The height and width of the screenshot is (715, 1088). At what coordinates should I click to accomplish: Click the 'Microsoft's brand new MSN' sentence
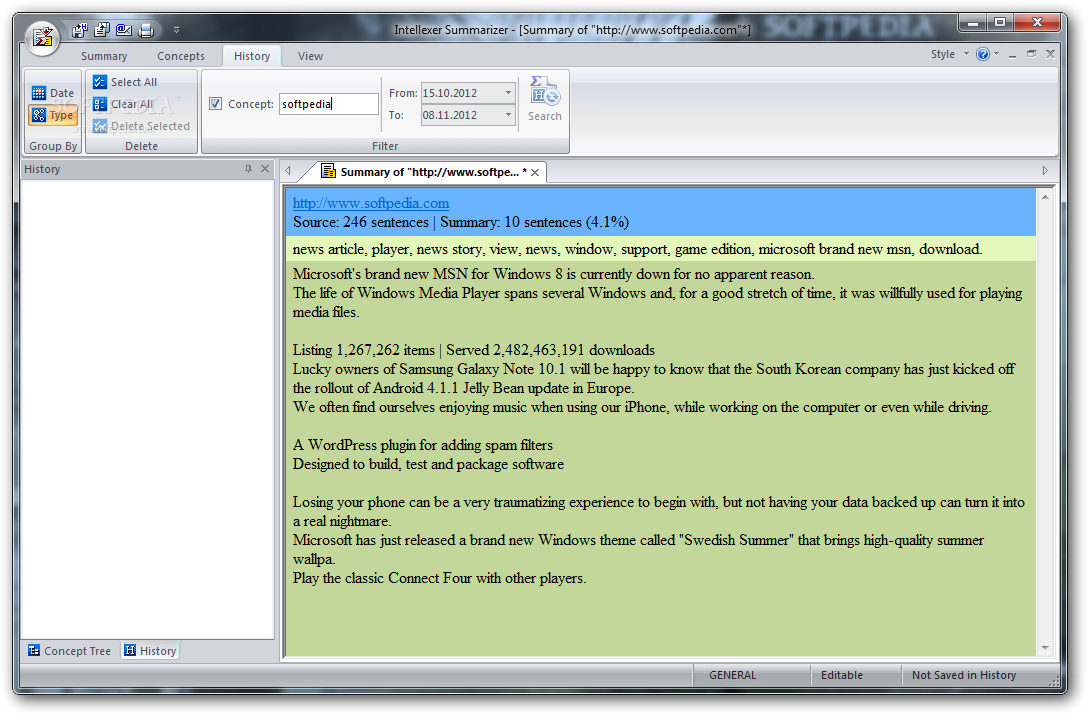click(x=553, y=274)
